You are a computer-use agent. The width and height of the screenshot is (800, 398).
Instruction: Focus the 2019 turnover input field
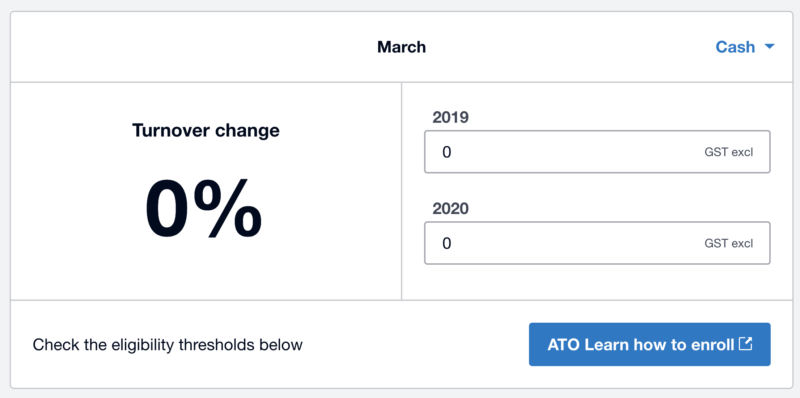(597, 152)
